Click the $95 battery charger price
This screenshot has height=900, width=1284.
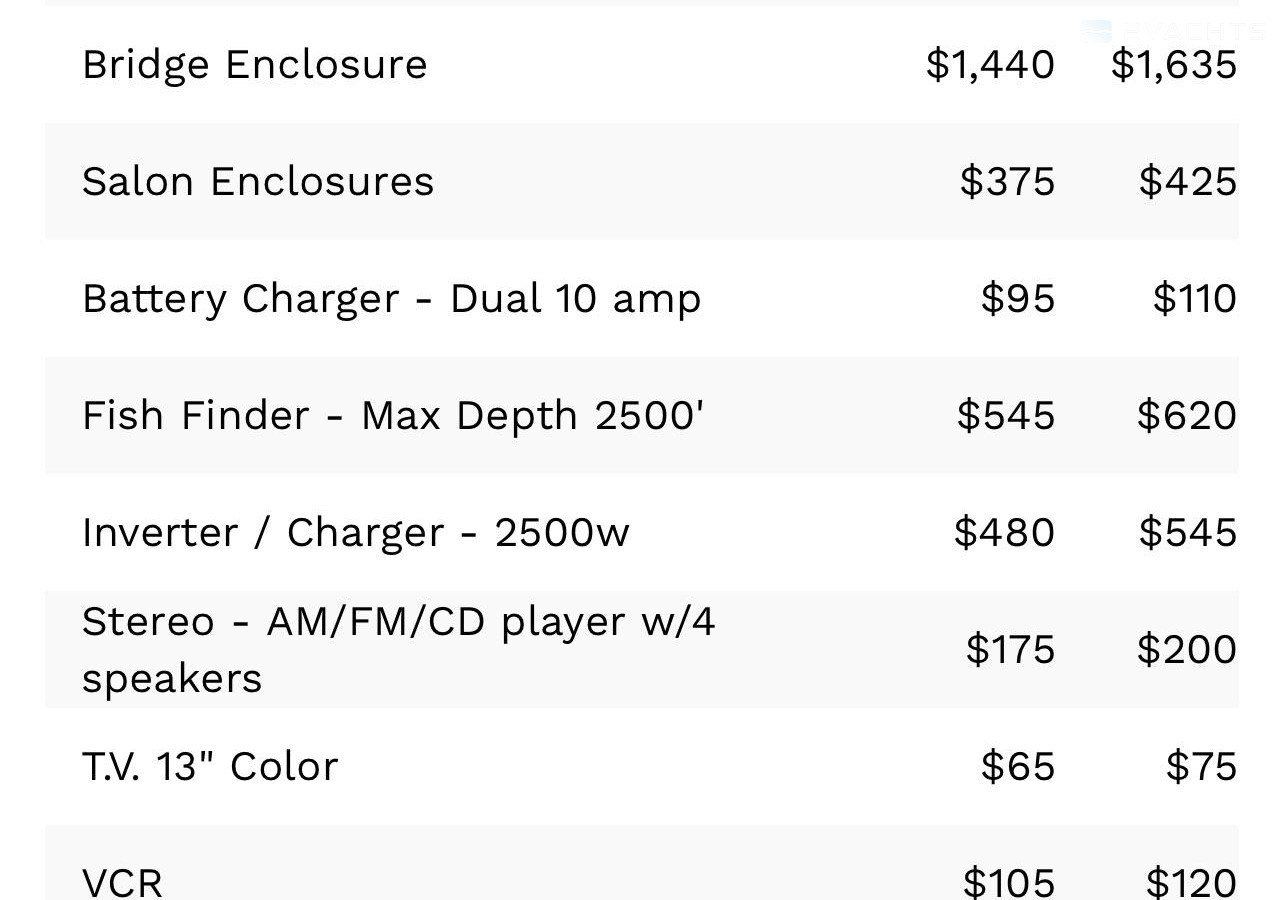coord(1018,299)
